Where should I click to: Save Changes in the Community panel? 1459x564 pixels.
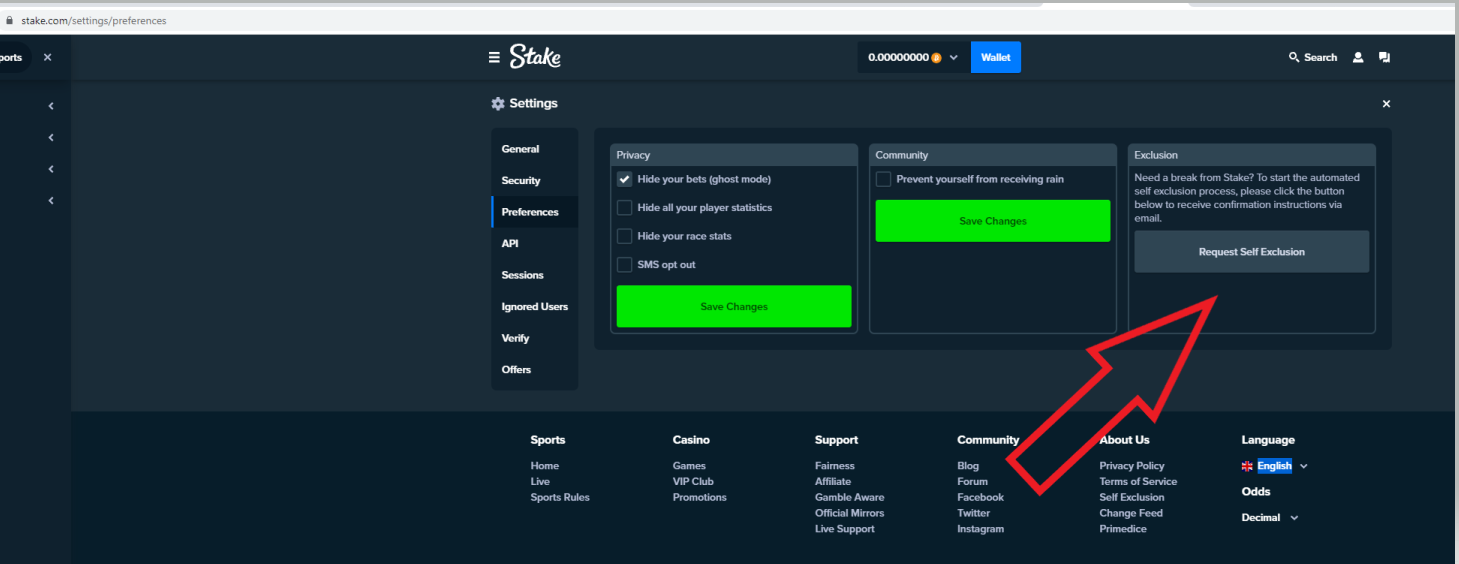(x=993, y=221)
